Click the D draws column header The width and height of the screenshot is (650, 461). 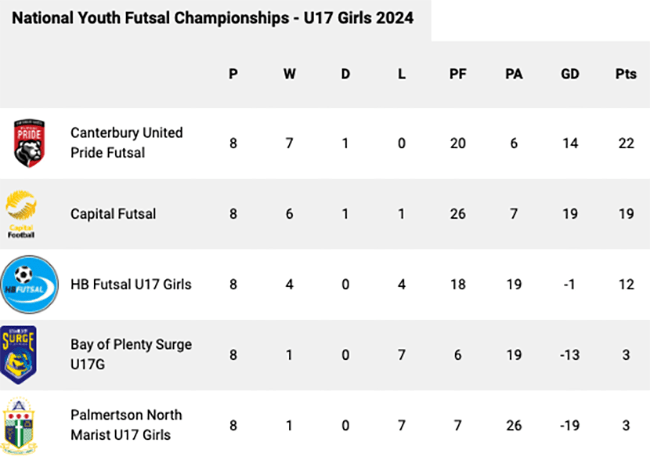tap(345, 74)
